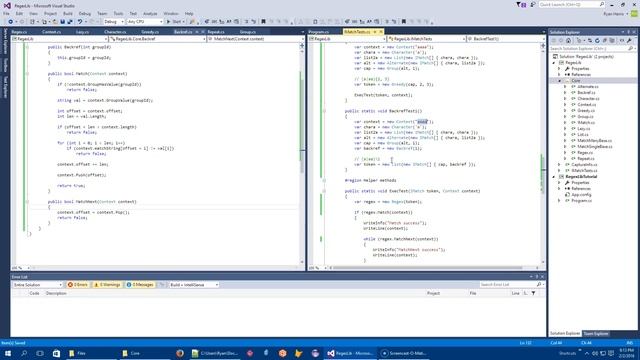Click the Start debugging button
Screen dimensions: 640x360
176,22
